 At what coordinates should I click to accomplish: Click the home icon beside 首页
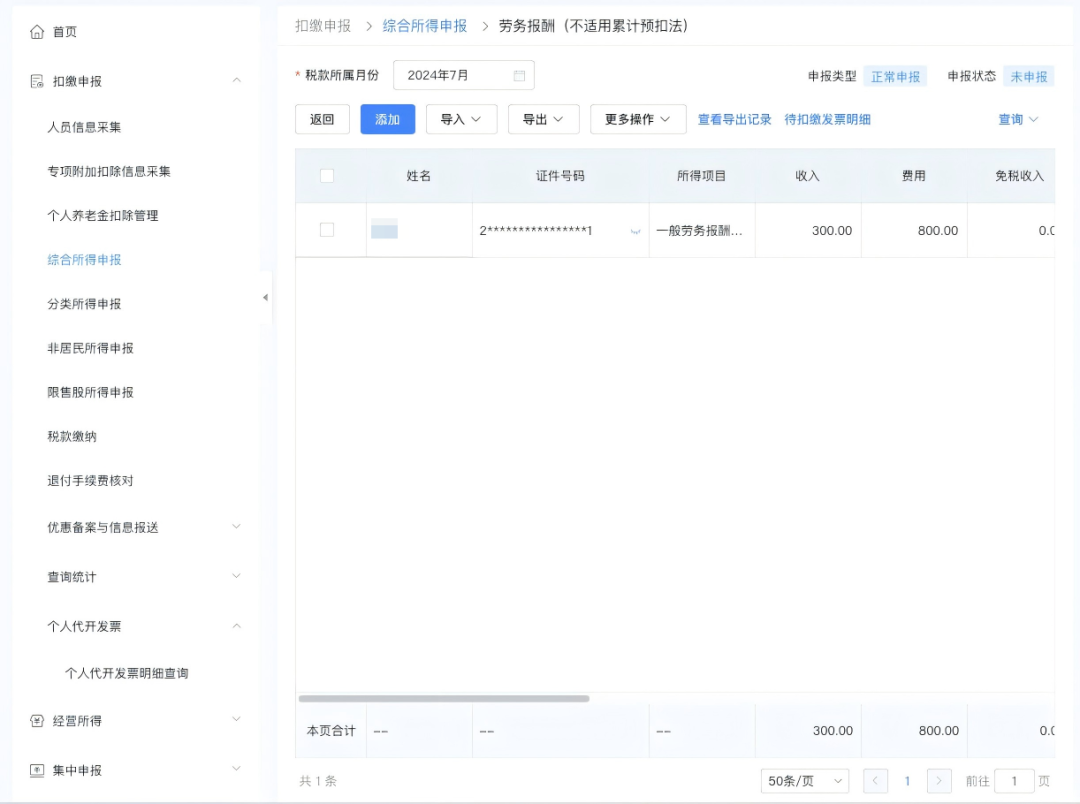click(x=37, y=32)
